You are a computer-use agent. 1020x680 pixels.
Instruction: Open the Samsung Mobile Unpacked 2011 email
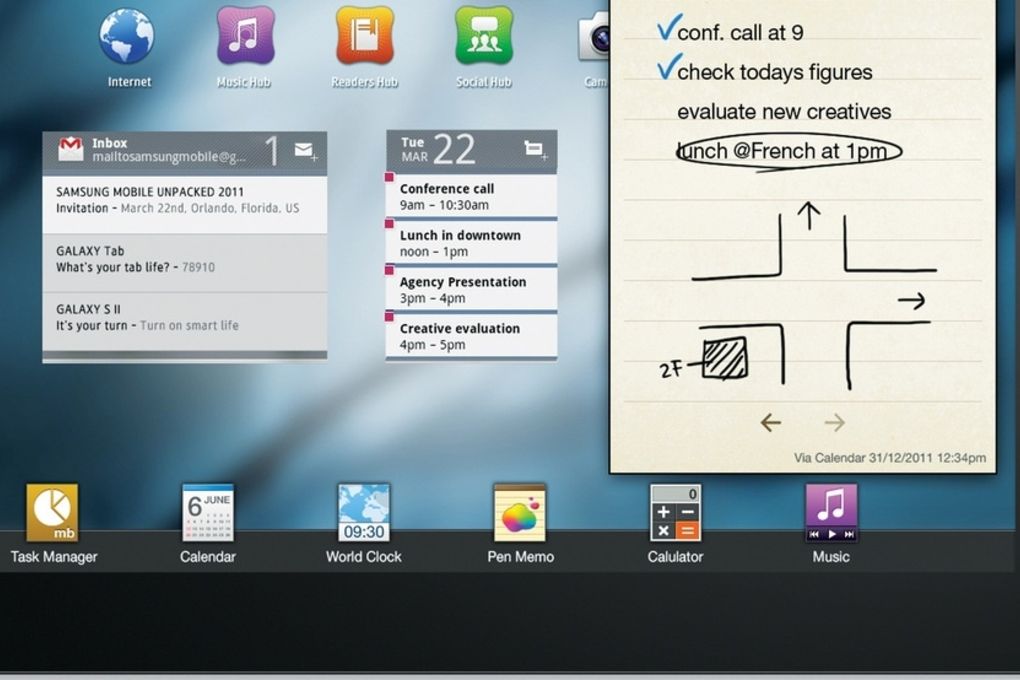click(185, 204)
